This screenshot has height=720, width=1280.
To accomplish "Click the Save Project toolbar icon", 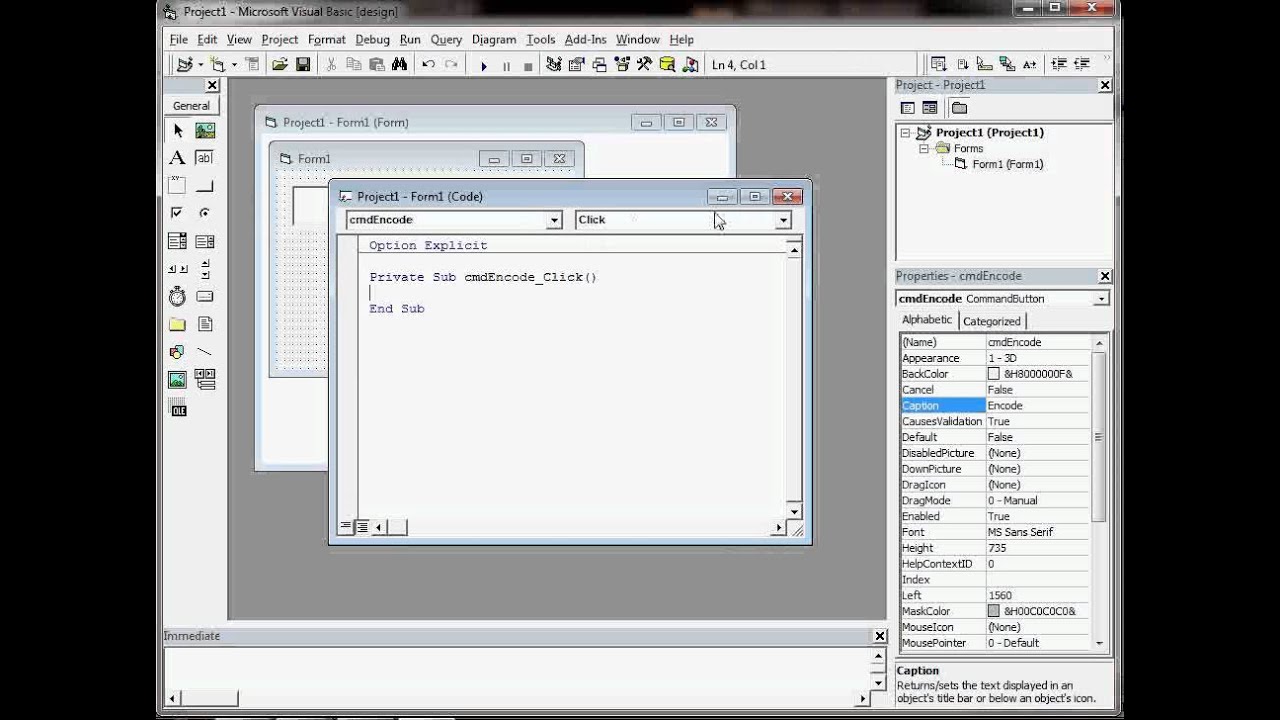I will (302, 65).
